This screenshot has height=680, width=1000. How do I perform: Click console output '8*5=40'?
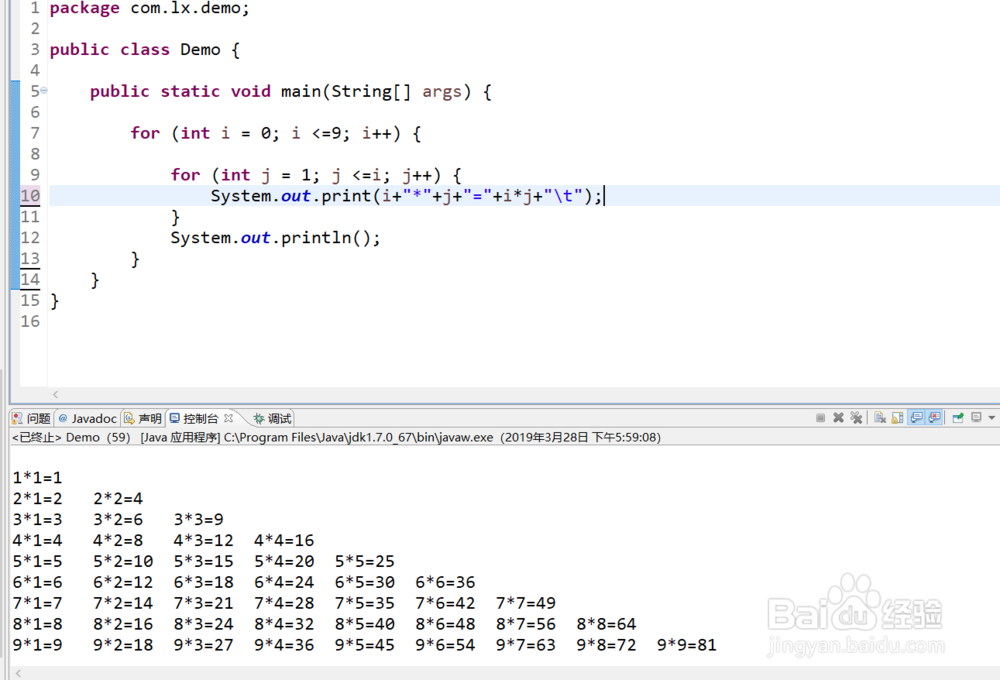point(365,625)
